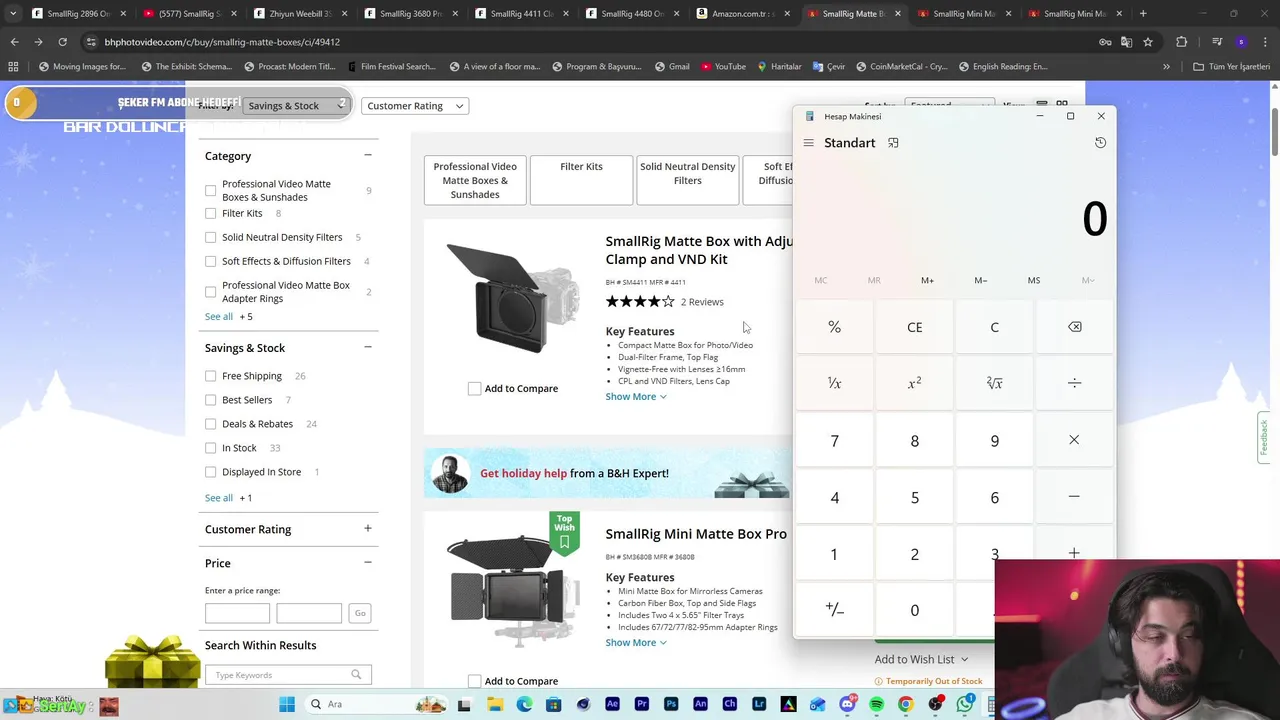
Task: Check the In Stock checkbox
Action: 210,448
